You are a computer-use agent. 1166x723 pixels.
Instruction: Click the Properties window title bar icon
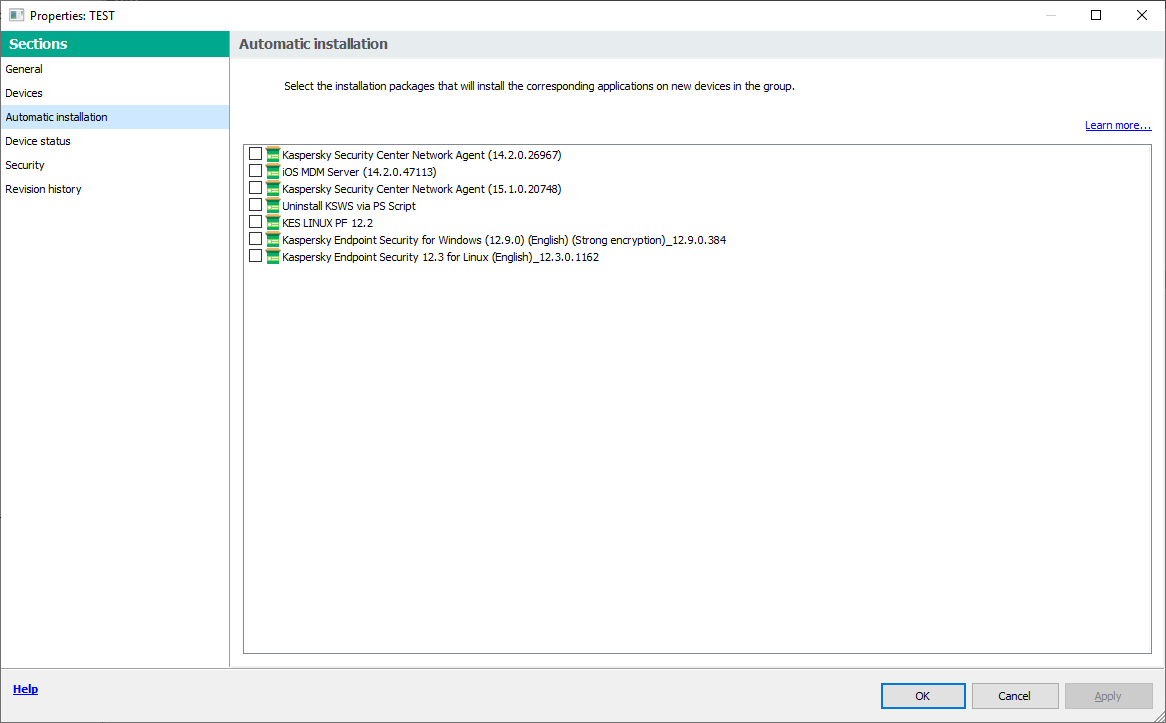coord(16,15)
